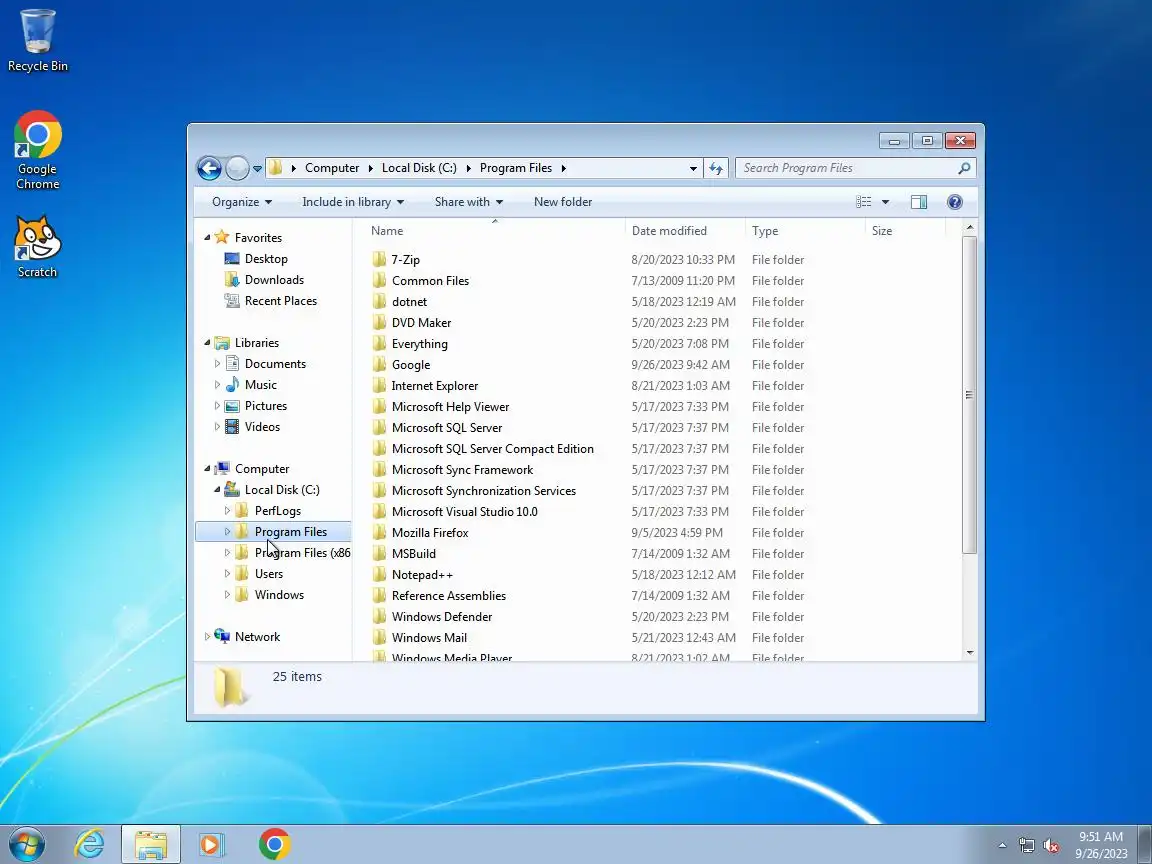Click the Favorites star icon
Screen dimensions: 1152x864
(x=222, y=237)
